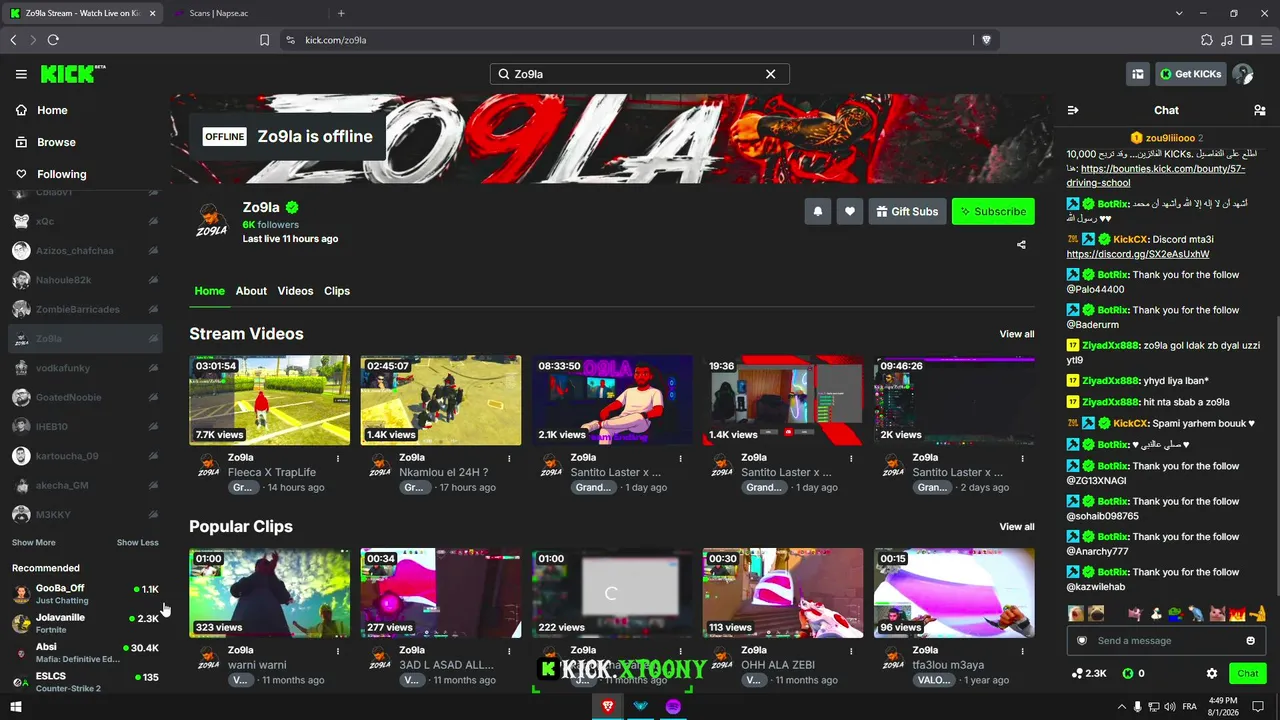Click Show More in following list
The image size is (1280, 720).
coord(33,542)
